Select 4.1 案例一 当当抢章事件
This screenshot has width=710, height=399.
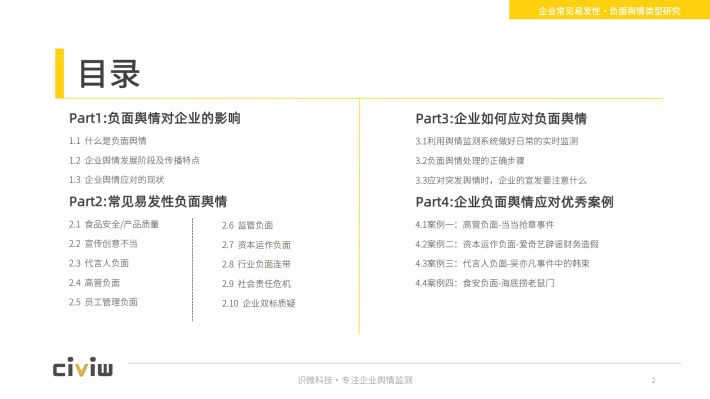point(485,225)
